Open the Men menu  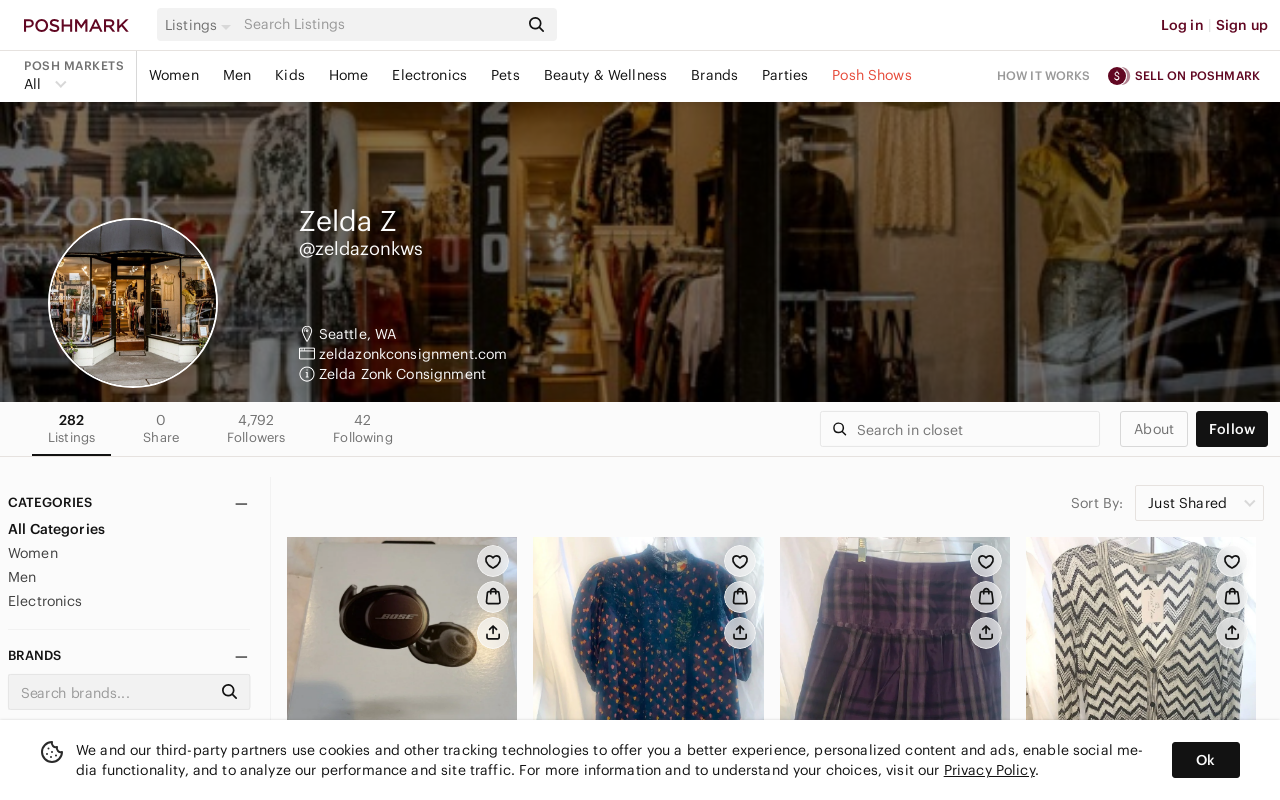237,75
